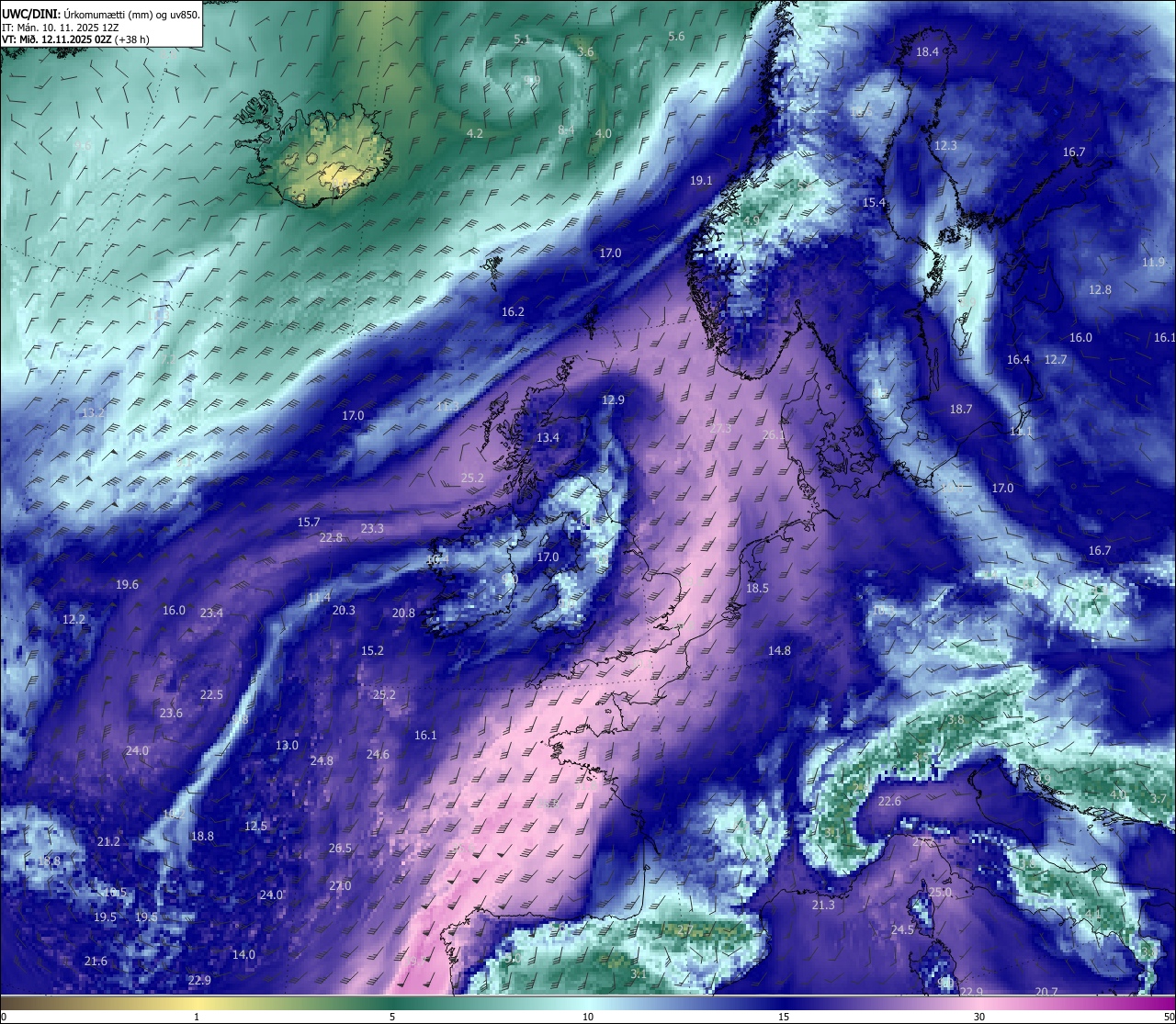This screenshot has width=1176, height=1024.
Task: Click the 23.3 value on the map
Action: coord(372,529)
